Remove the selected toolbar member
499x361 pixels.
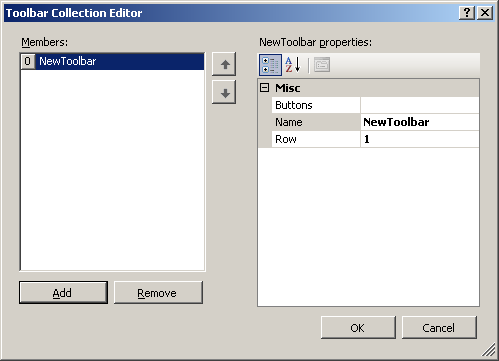tap(158, 293)
